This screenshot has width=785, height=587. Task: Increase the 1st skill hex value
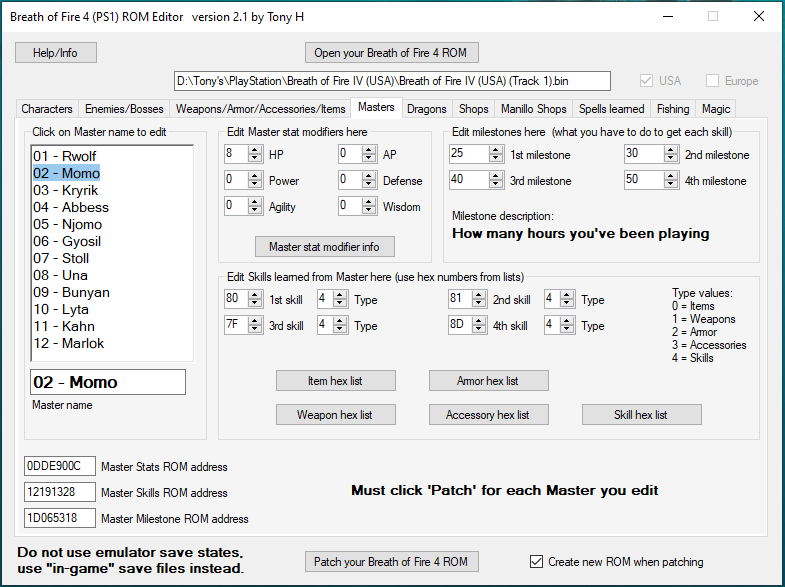point(255,295)
